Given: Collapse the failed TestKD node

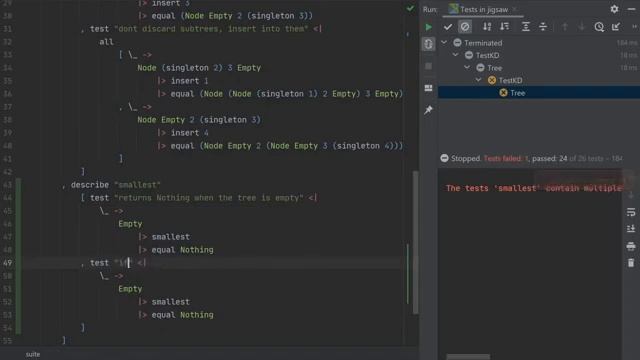Looking at the screenshot, I should tap(478, 80).
